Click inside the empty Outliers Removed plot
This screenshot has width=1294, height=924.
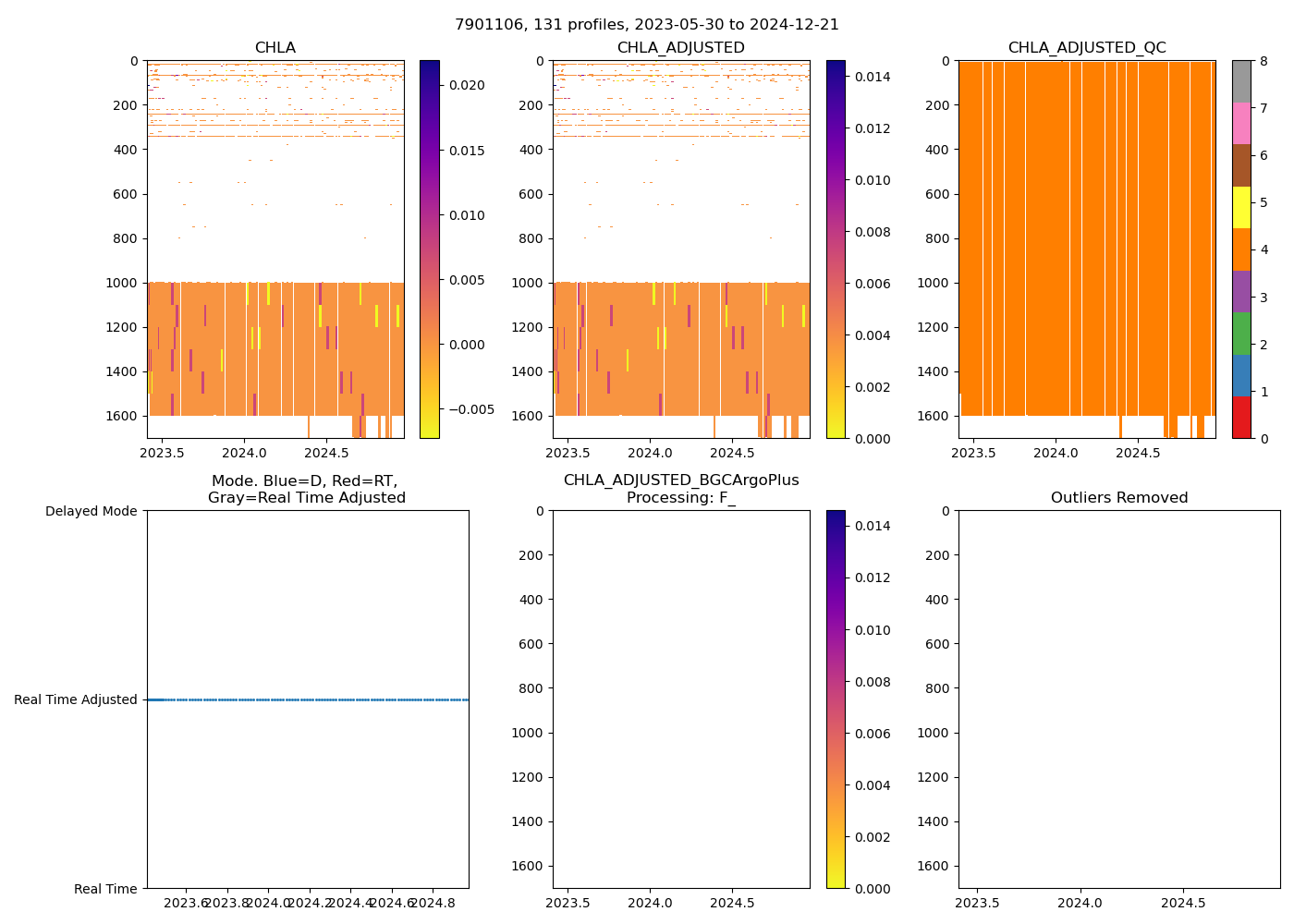point(1119,699)
